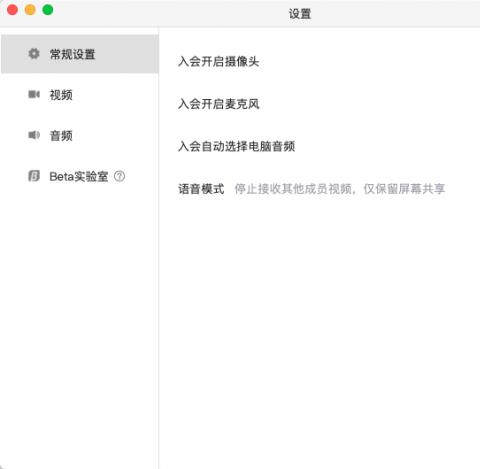Minimize the settings window with yellow button
This screenshot has width=480, height=469.
(30, 10)
